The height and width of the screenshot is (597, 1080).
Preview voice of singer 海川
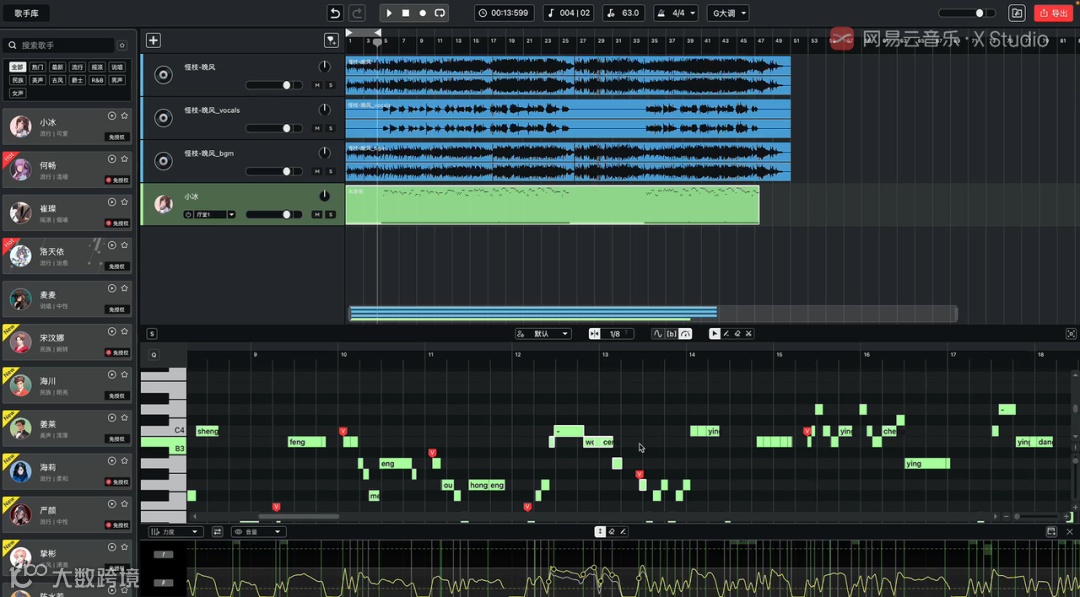pos(112,375)
